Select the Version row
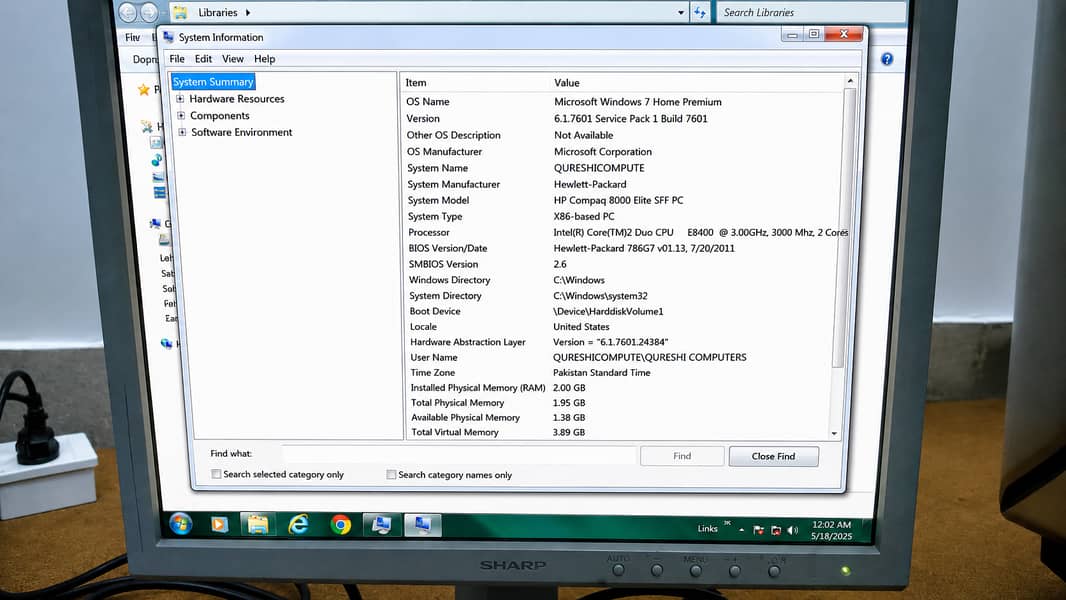The height and width of the screenshot is (600, 1066). [623, 118]
